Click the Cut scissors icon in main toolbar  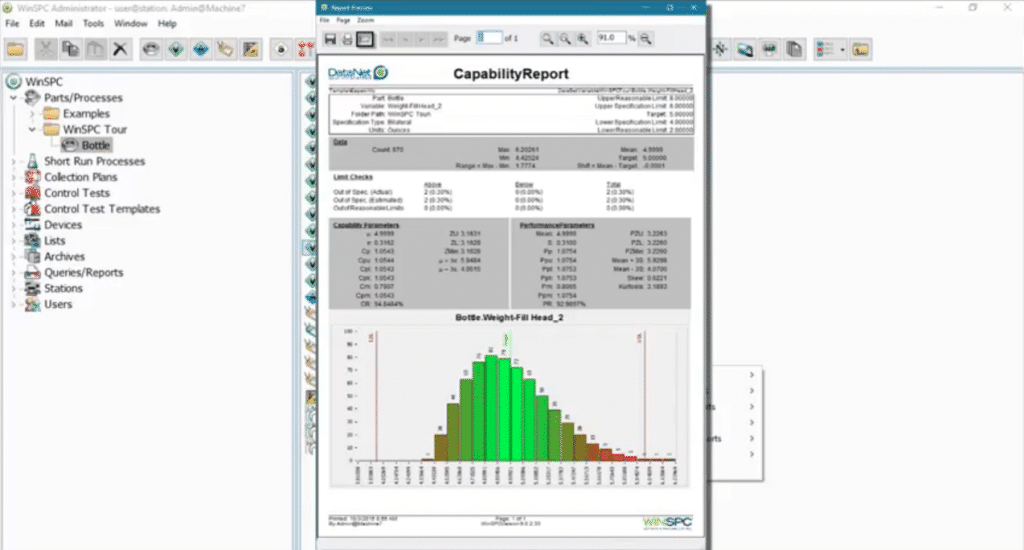pyautogui.click(x=47, y=48)
